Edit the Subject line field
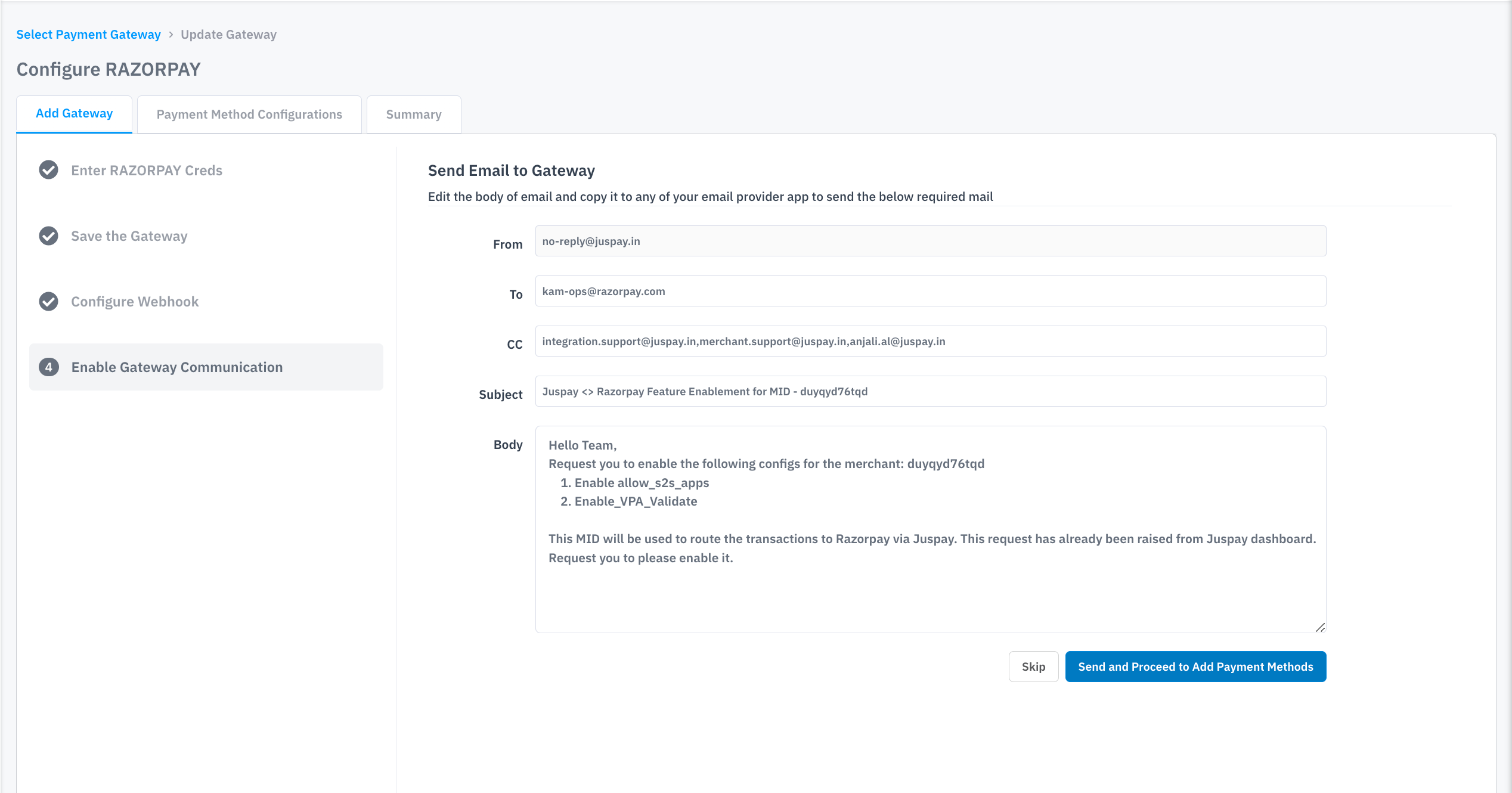The height and width of the screenshot is (793, 1512). (x=930, y=391)
